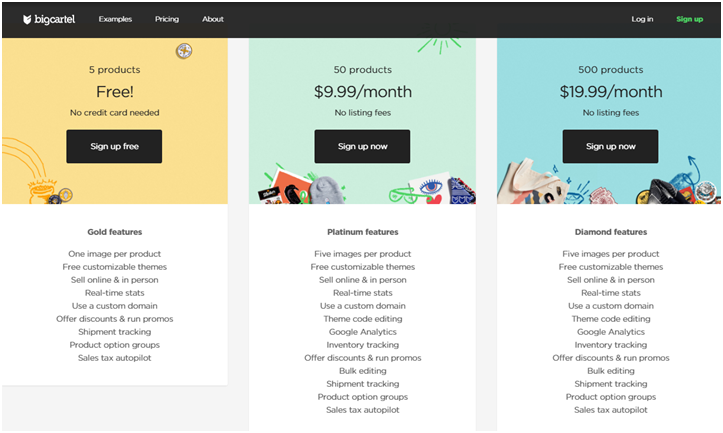
Task: Open the Examples menu item
Action: tap(115, 19)
